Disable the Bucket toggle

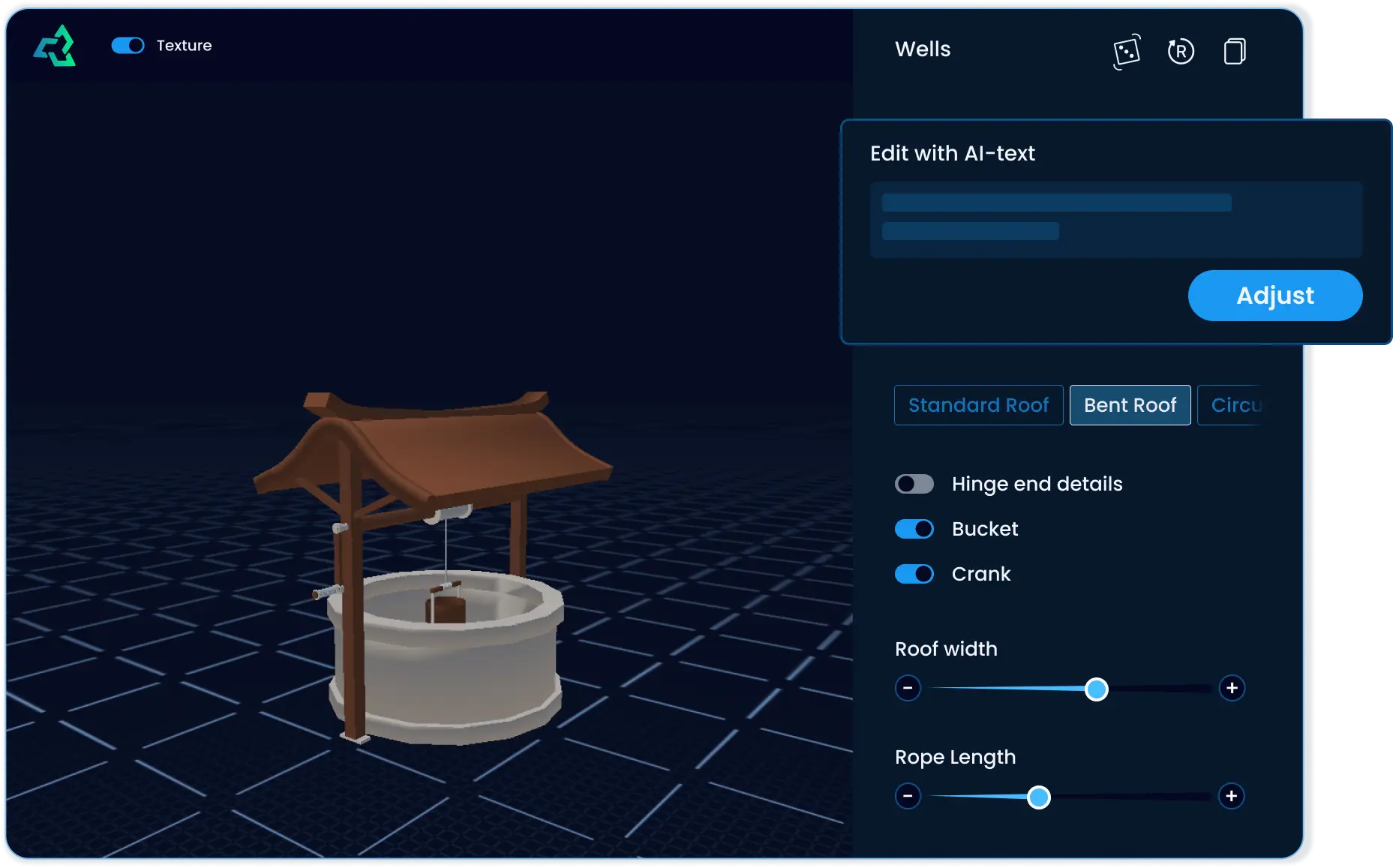click(x=914, y=529)
